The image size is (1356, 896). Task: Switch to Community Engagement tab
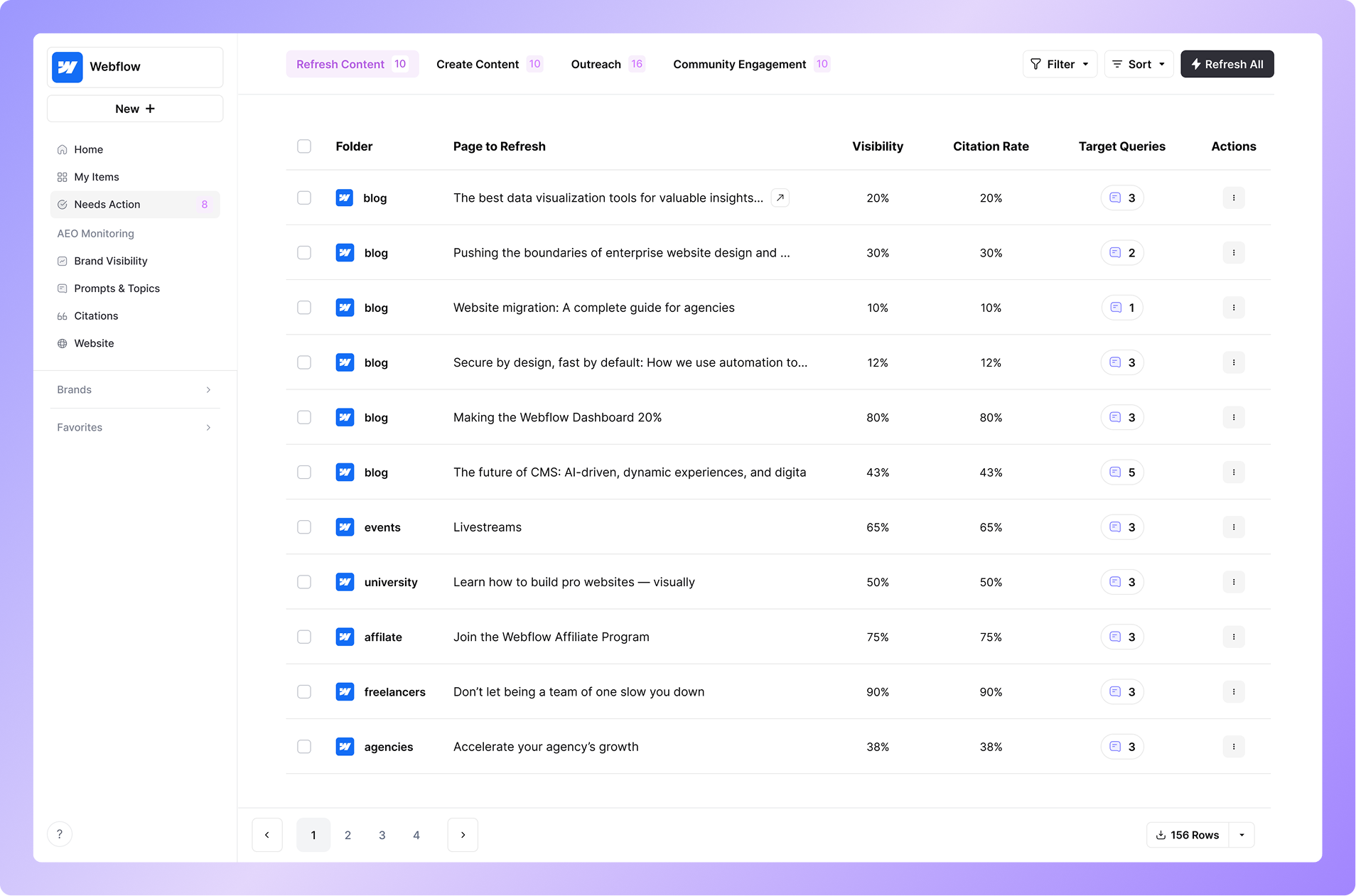(x=751, y=64)
